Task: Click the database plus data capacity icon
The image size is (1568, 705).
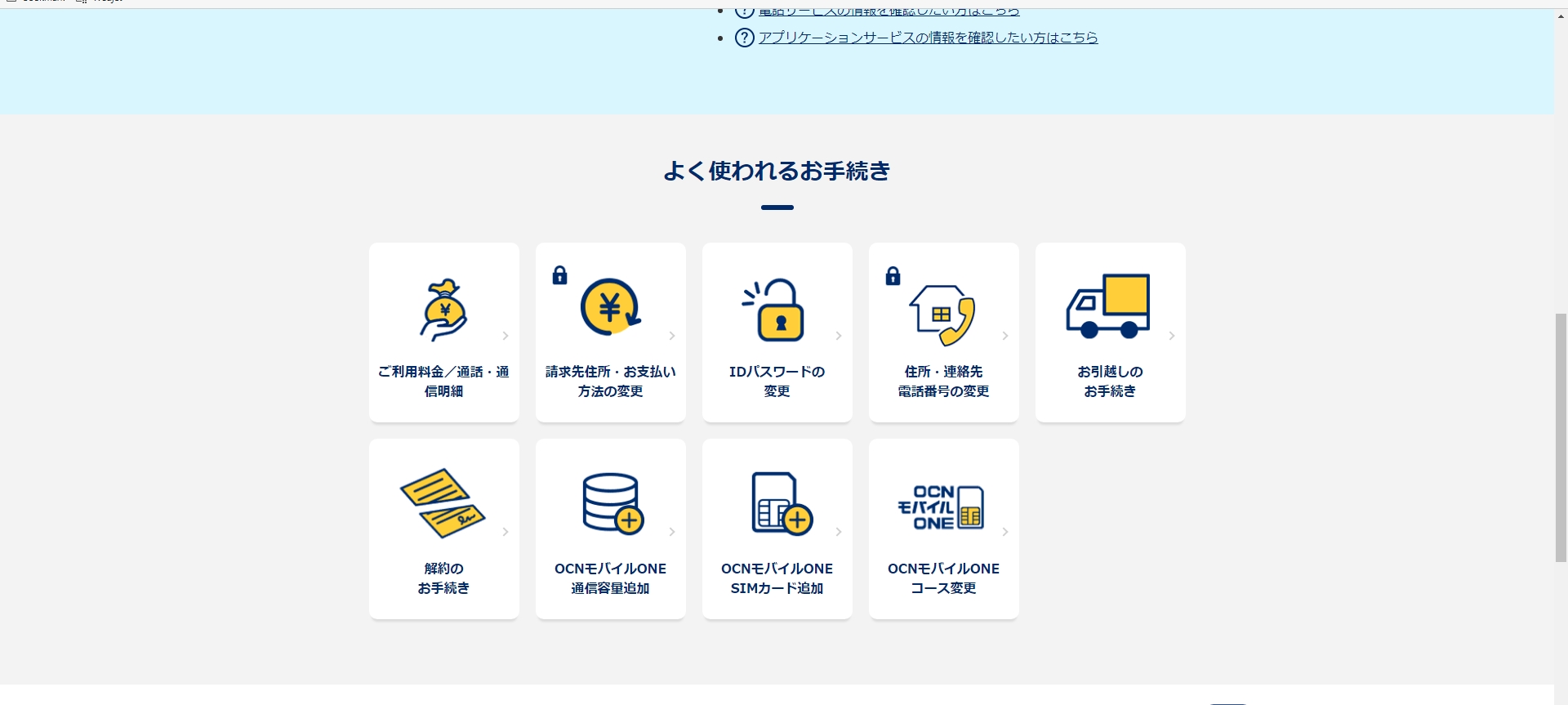Action: pos(613,503)
